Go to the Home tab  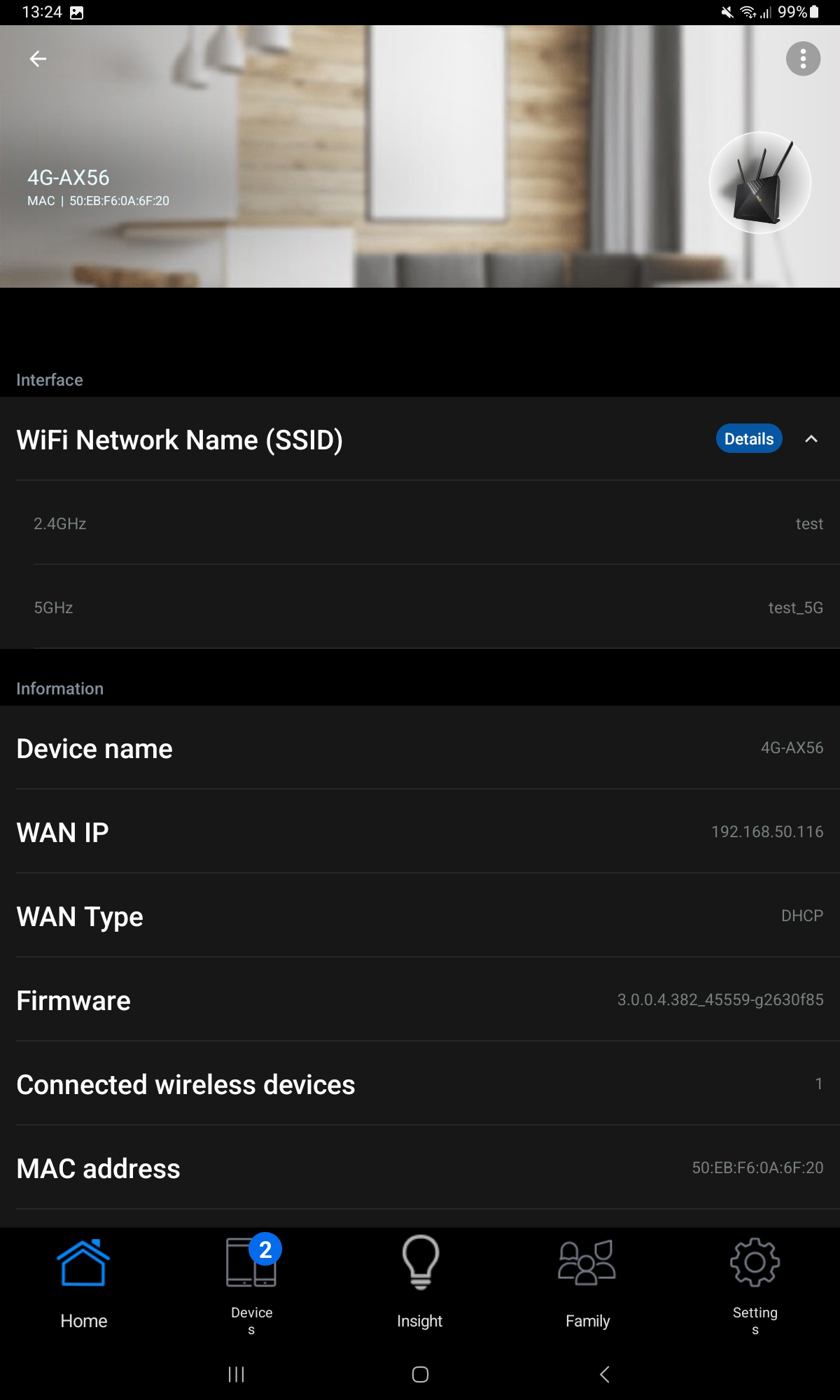(84, 1284)
